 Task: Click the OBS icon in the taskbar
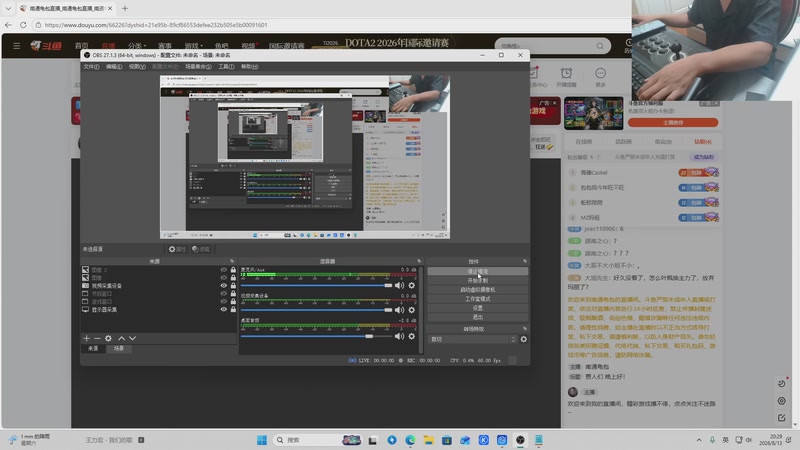520,440
